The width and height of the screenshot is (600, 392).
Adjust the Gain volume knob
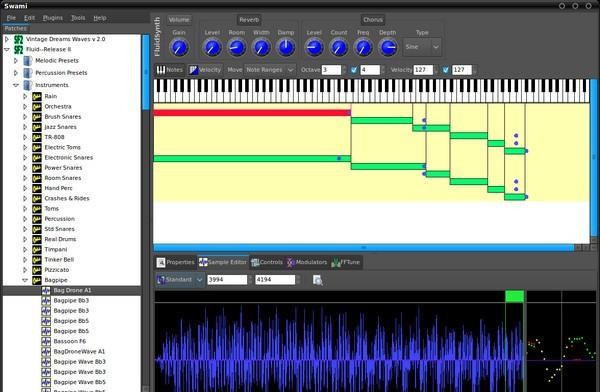click(x=179, y=47)
